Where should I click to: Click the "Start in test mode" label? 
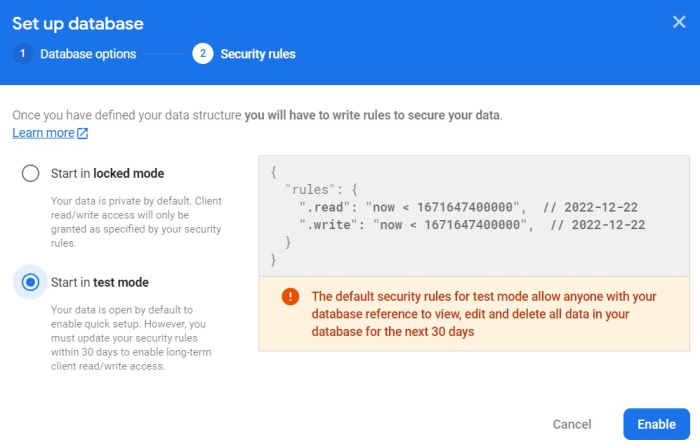99,282
